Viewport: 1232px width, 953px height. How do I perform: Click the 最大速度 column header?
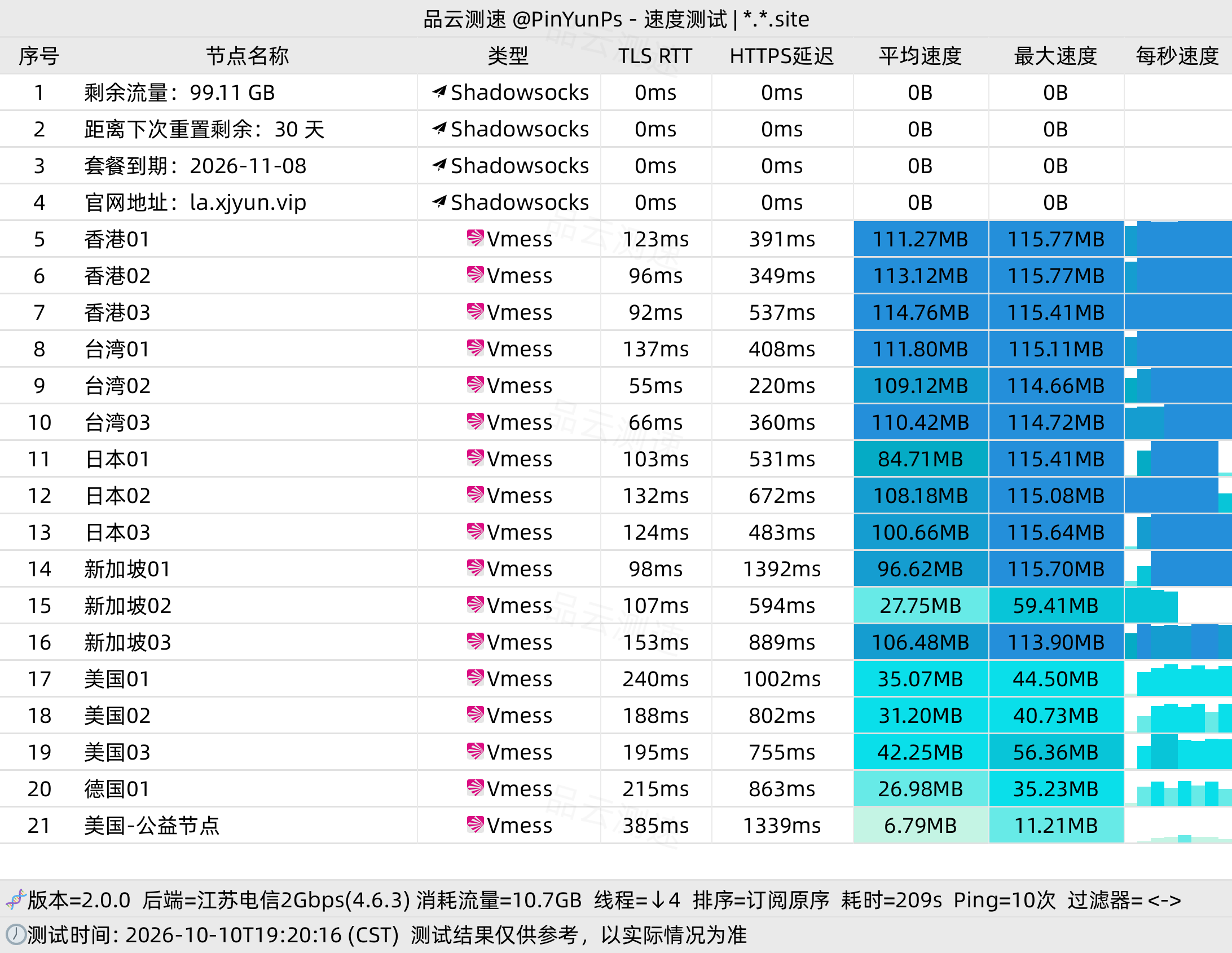coord(1056,56)
